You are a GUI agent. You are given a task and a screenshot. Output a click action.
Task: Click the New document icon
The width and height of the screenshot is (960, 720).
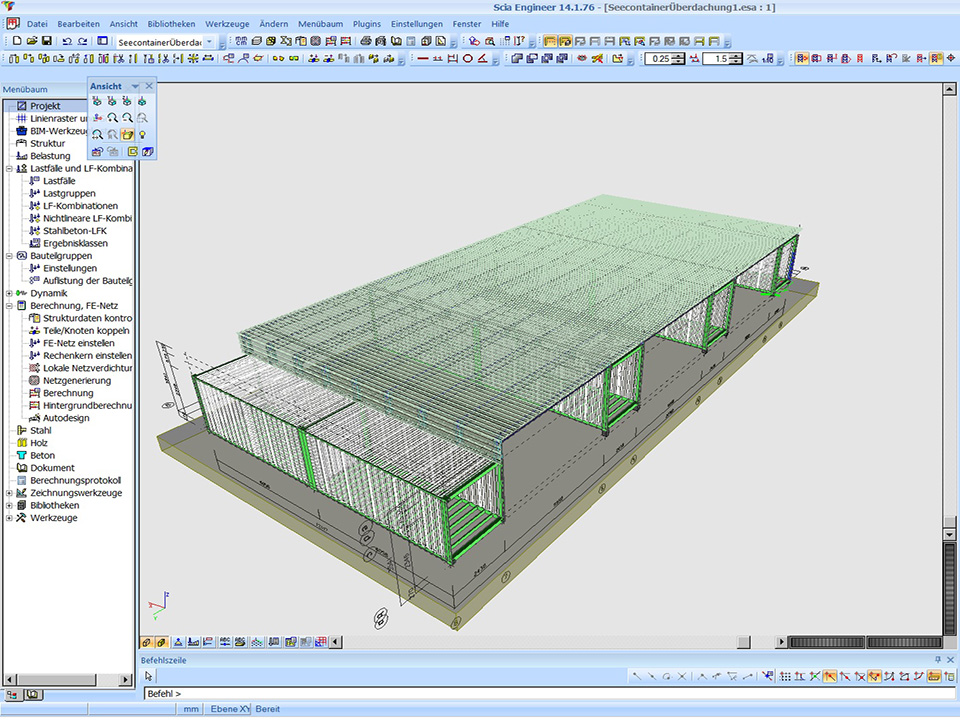[x=17, y=41]
